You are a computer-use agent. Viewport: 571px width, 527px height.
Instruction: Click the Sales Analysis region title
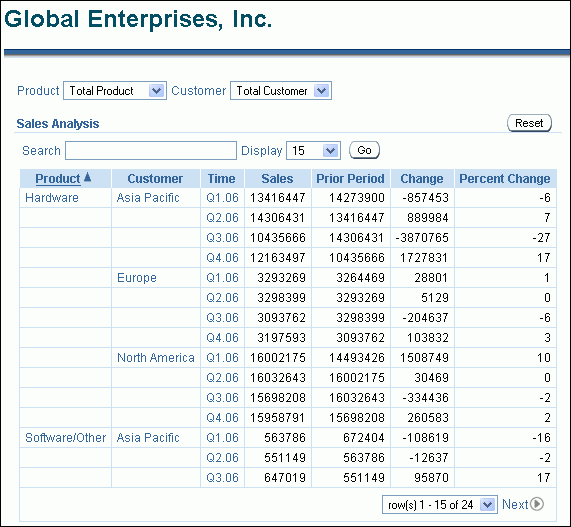[x=58, y=123]
